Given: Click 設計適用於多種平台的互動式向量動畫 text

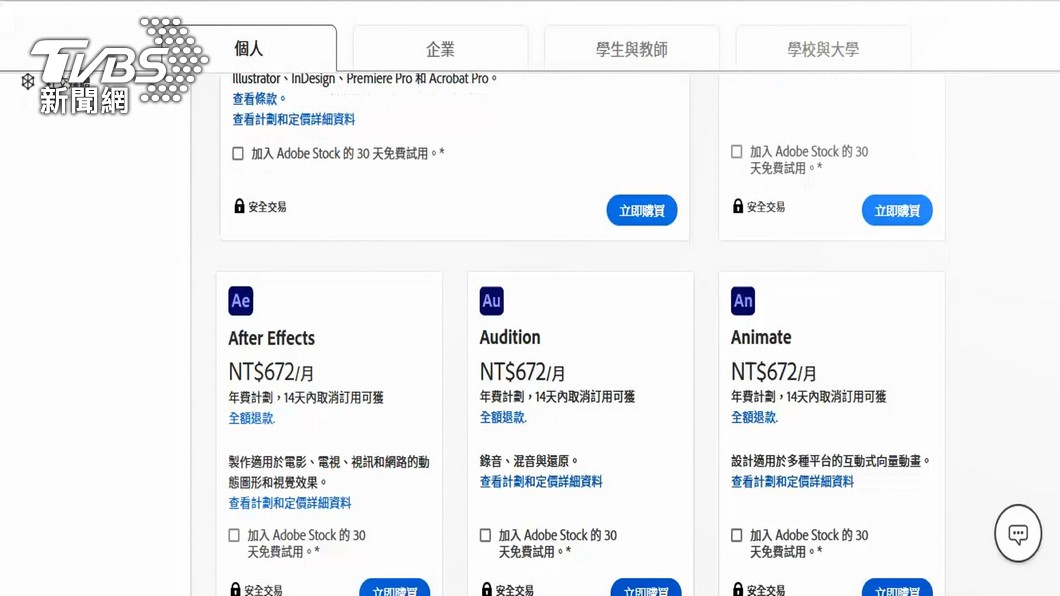Looking at the screenshot, I should pos(830,461).
